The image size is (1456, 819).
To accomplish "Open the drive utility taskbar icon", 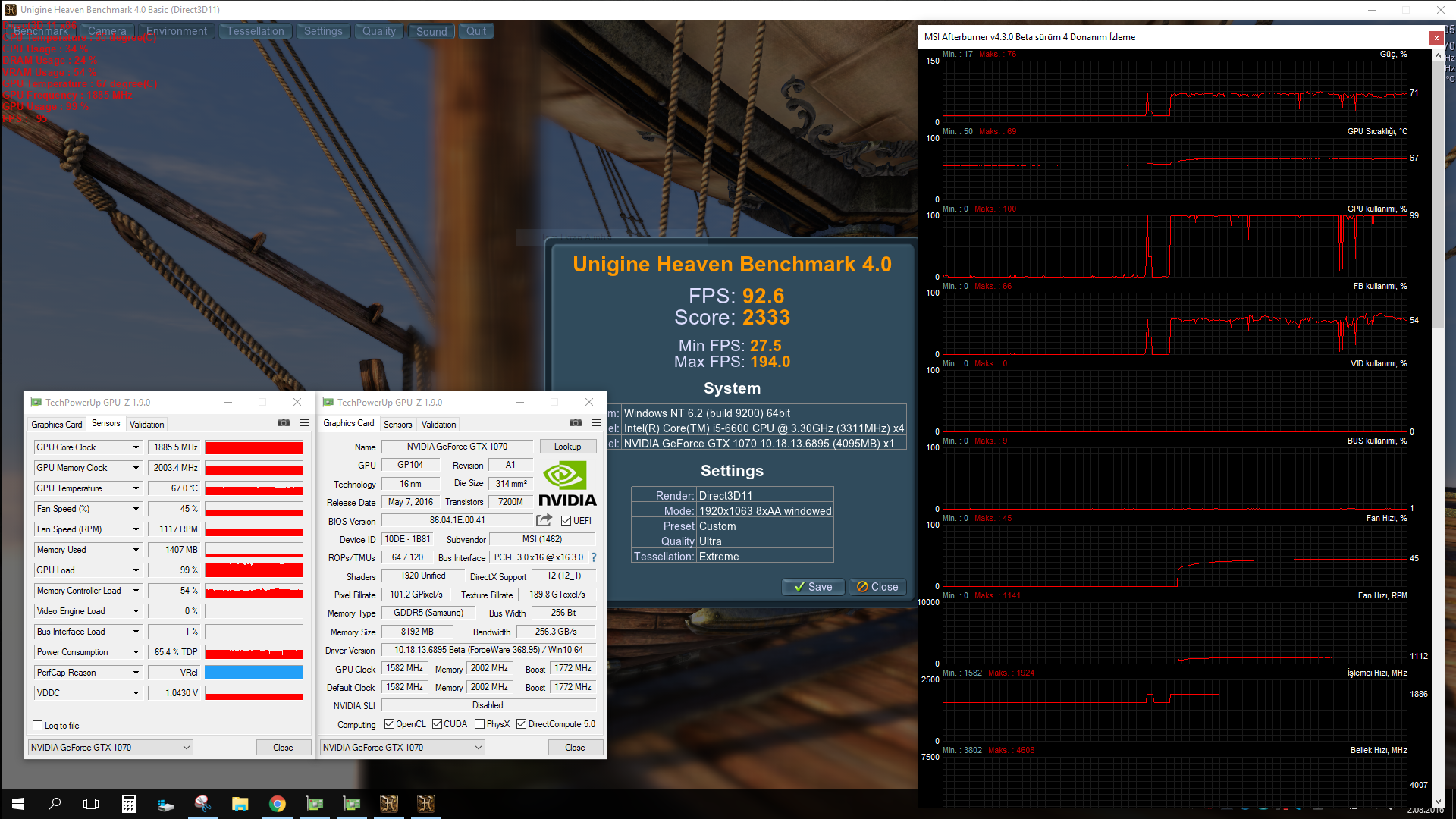I will [166, 804].
